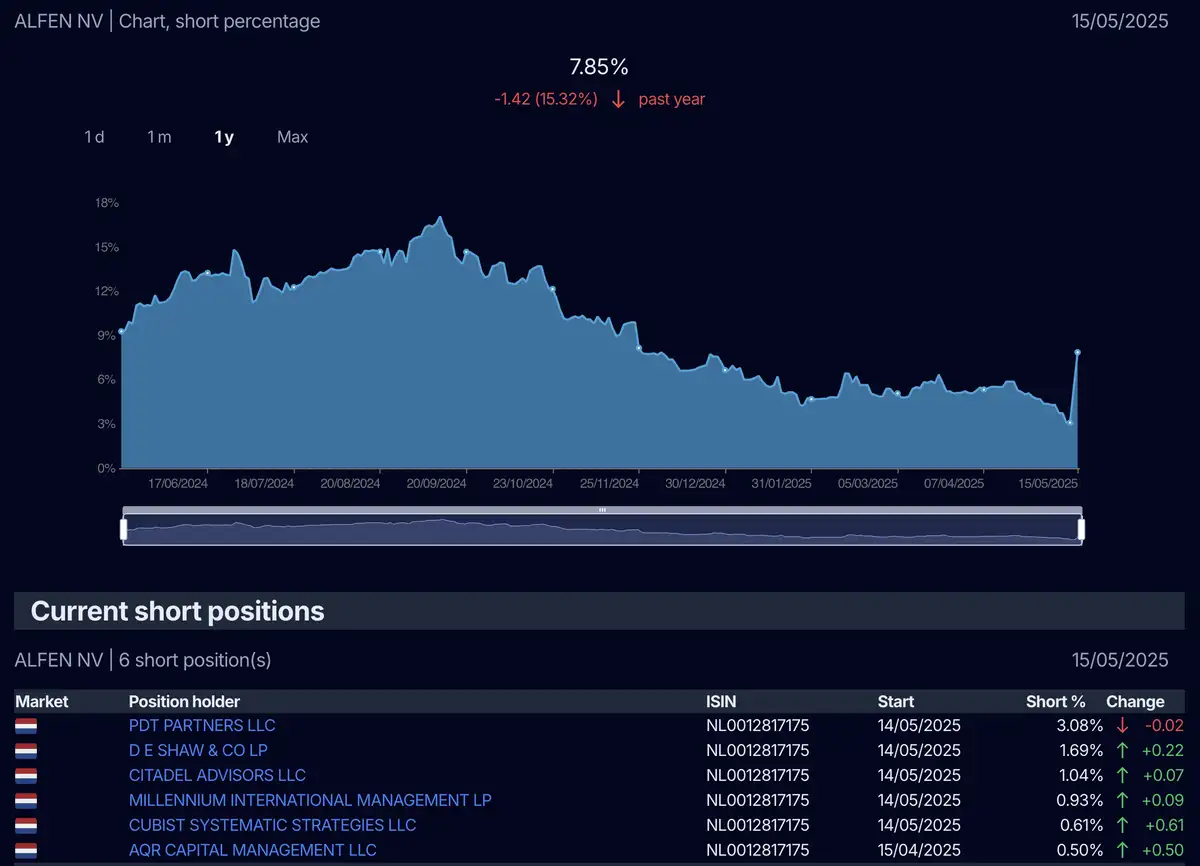Image resolution: width=1200 pixels, height=866 pixels.
Task: Click green up arrow in MILLENNIUM row
Action: 1122,800
